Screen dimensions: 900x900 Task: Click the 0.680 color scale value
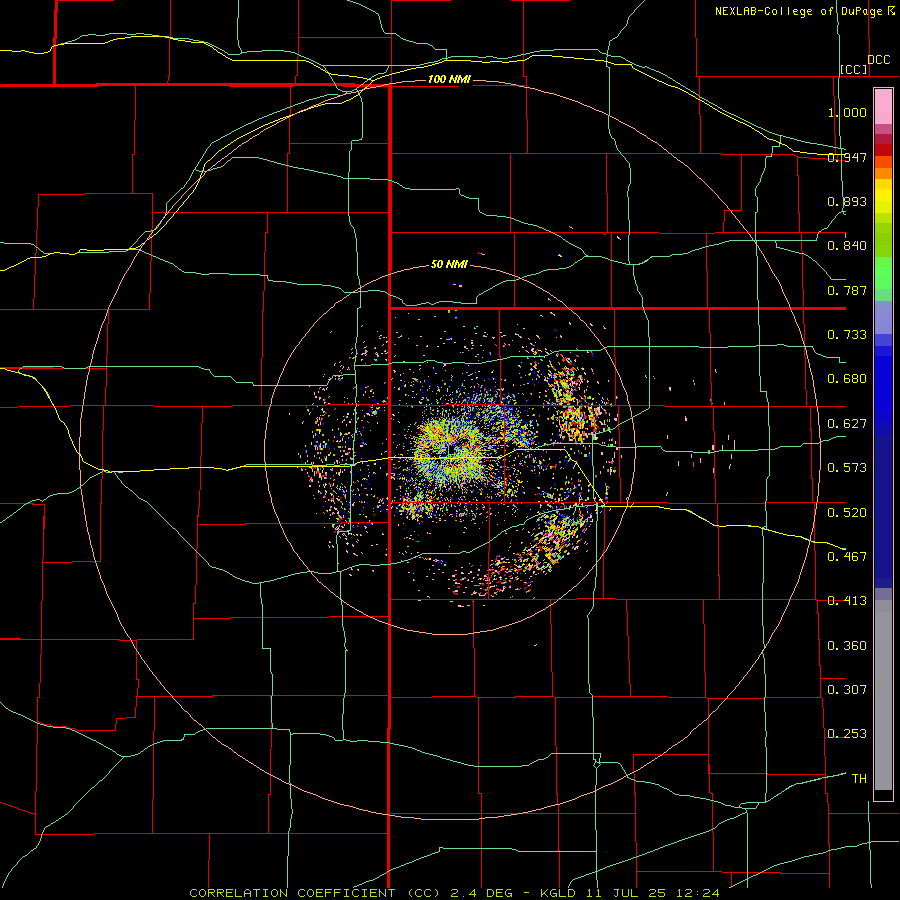tap(847, 379)
